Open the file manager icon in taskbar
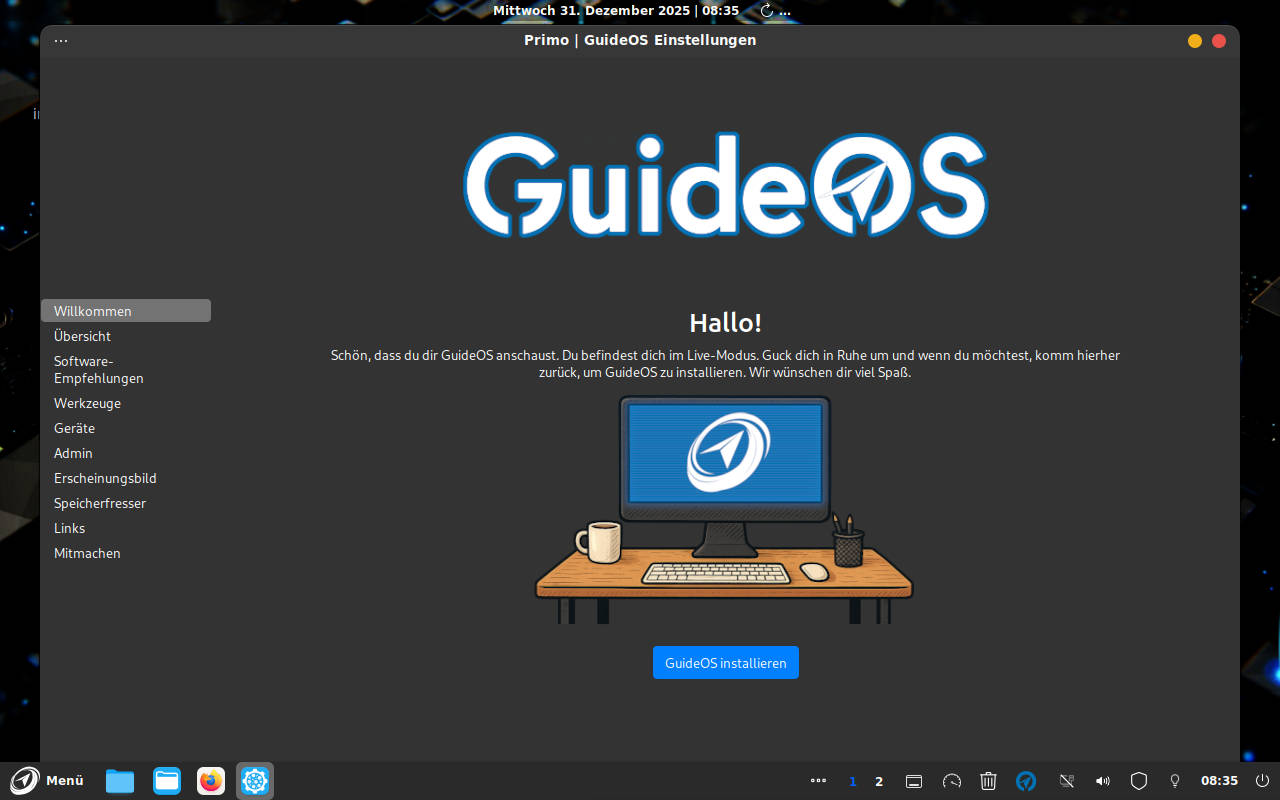The height and width of the screenshot is (800, 1280). click(x=166, y=781)
